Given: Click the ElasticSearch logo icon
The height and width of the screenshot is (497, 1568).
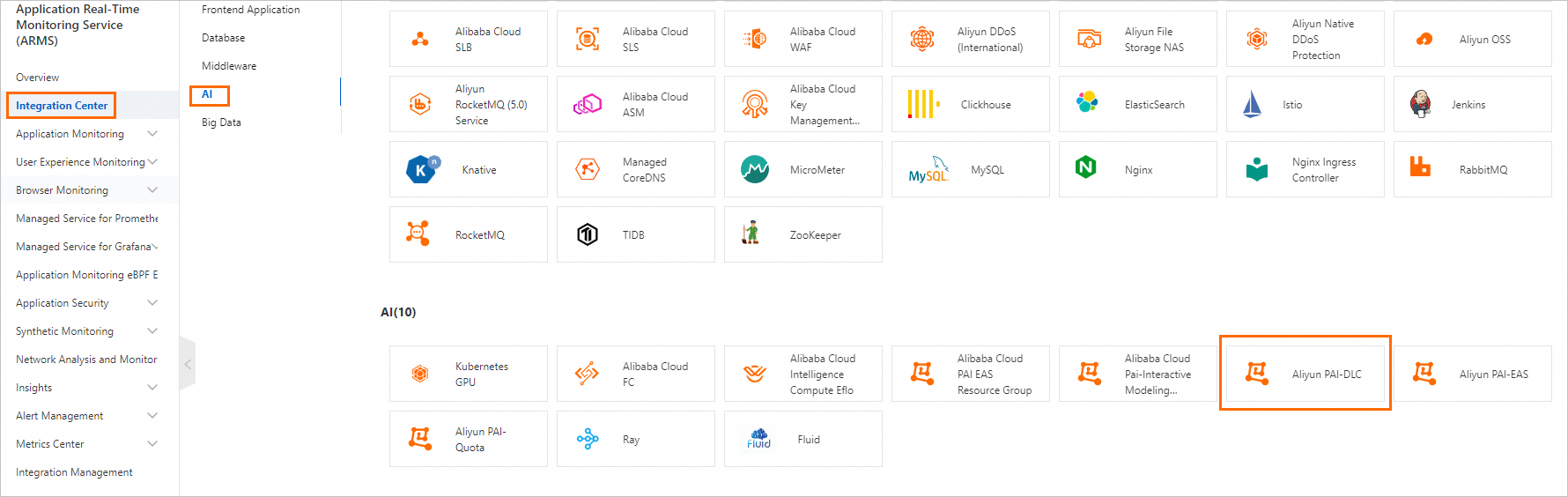Looking at the screenshot, I should coord(1087,102).
